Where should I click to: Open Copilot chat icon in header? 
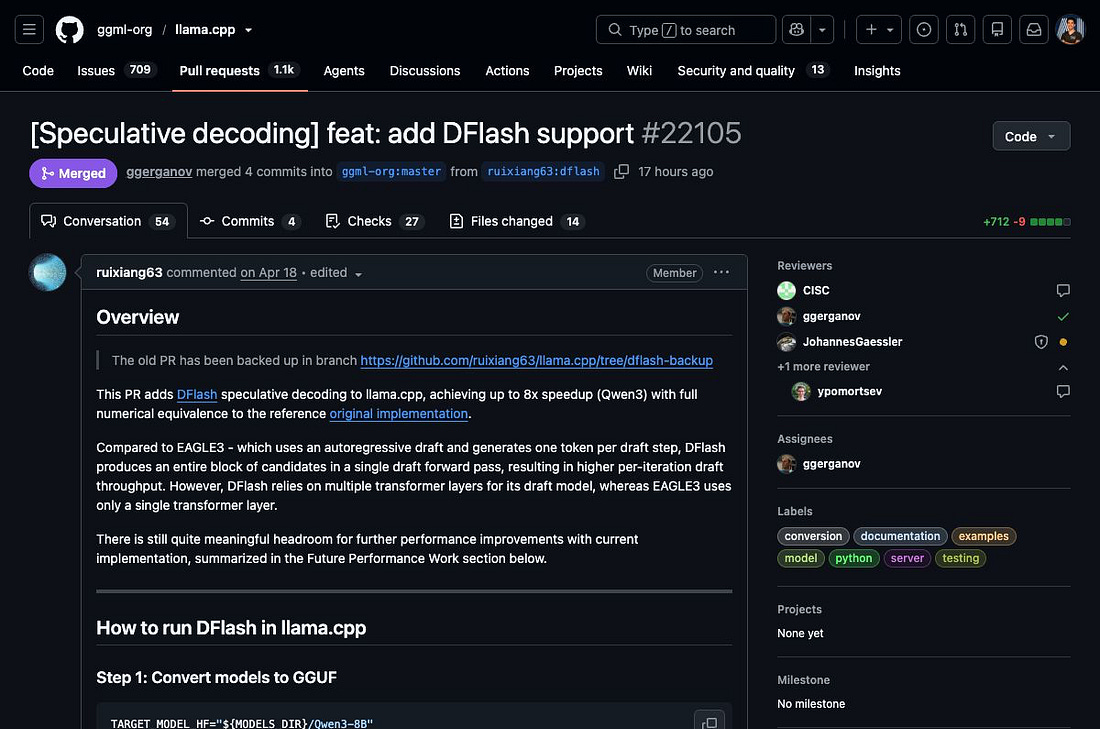[x=796, y=29]
